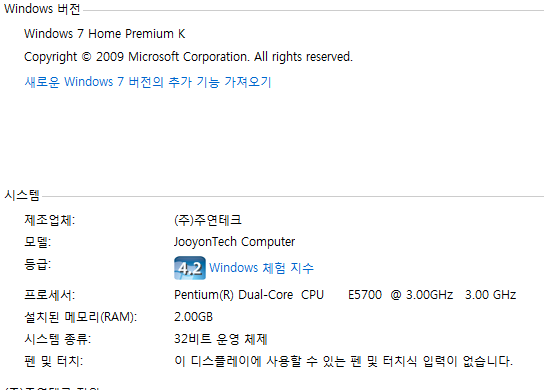Image resolution: width=544 pixels, height=390 pixels.
Task: Click the '펜 및 터치:' label
Action: point(53,361)
